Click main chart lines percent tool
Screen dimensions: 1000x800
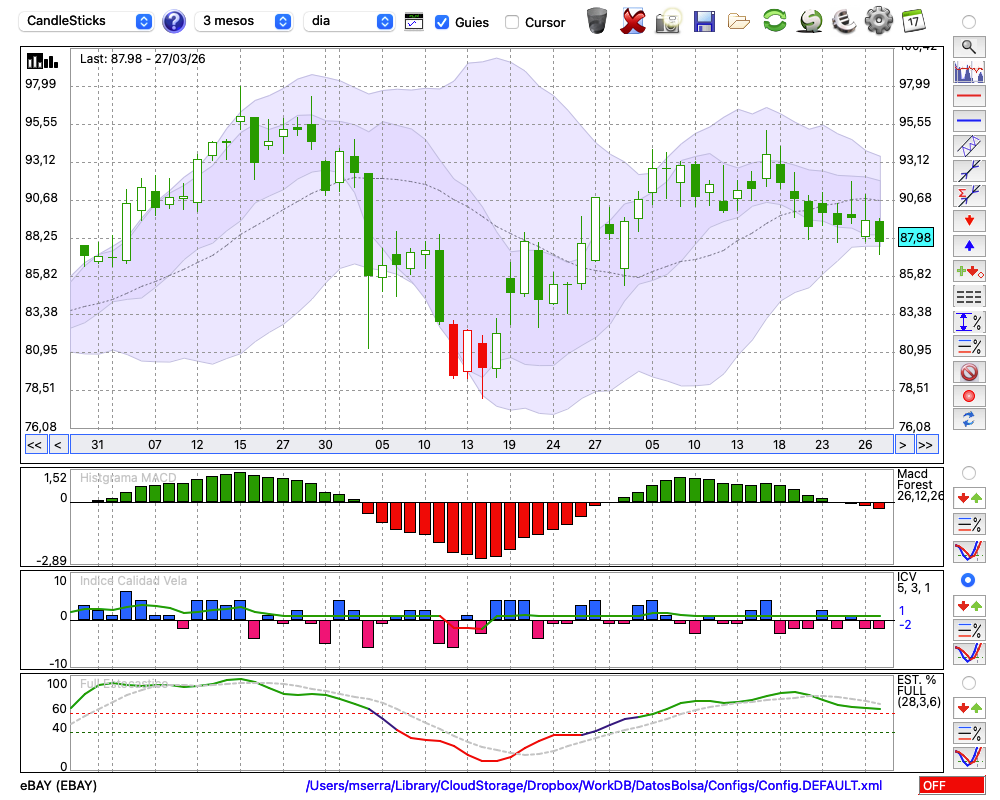click(969, 346)
